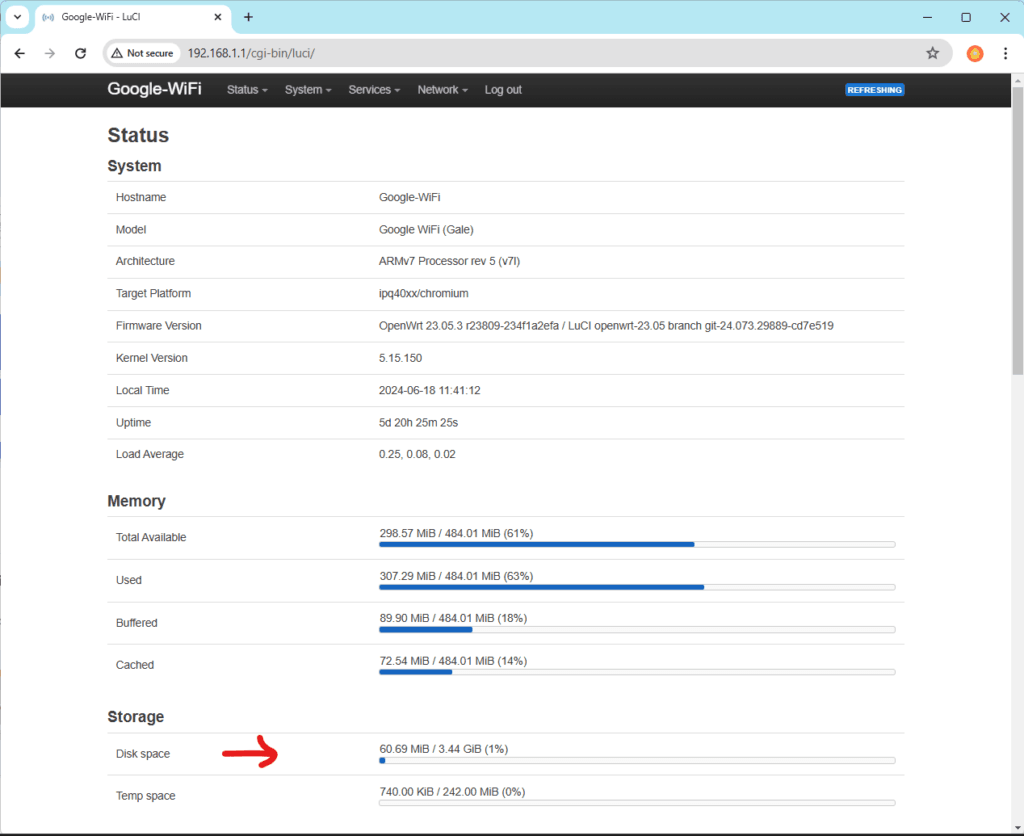Click the Not secure site info badge
The width and height of the screenshot is (1024, 836).
click(x=142, y=54)
